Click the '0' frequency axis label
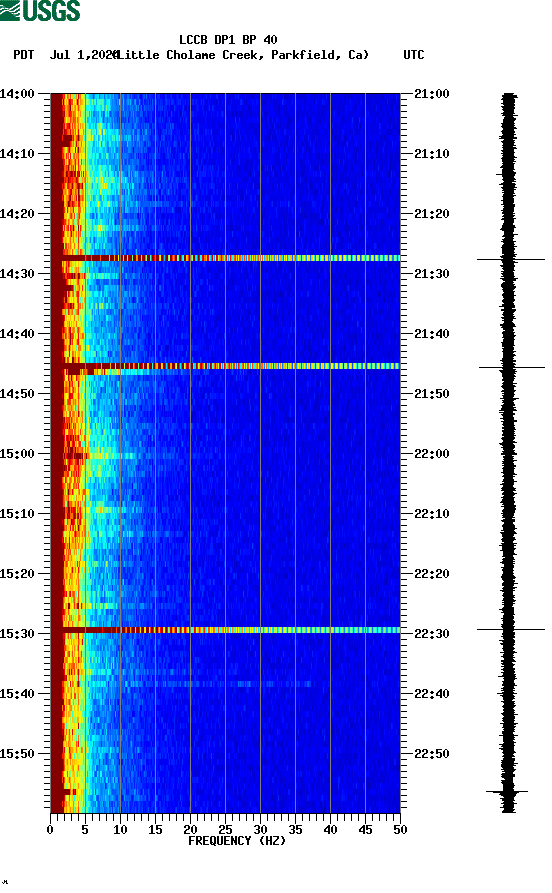This screenshot has width=552, height=893. click(x=50, y=830)
